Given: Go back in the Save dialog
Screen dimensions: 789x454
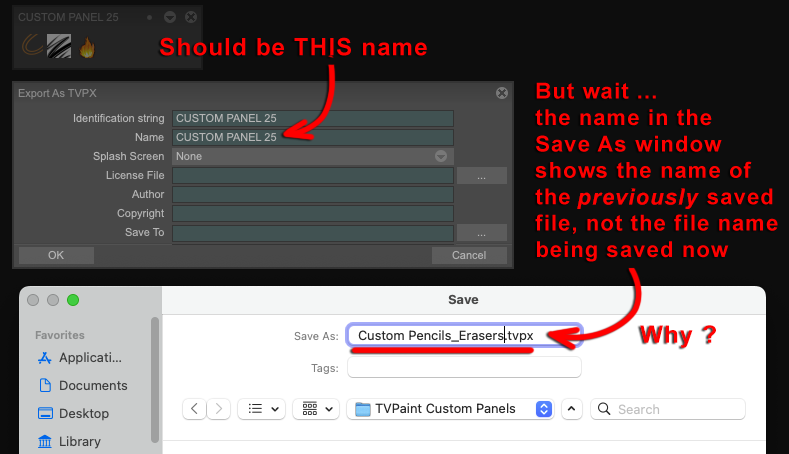Looking at the screenshot, I should (x=195, y=409).
